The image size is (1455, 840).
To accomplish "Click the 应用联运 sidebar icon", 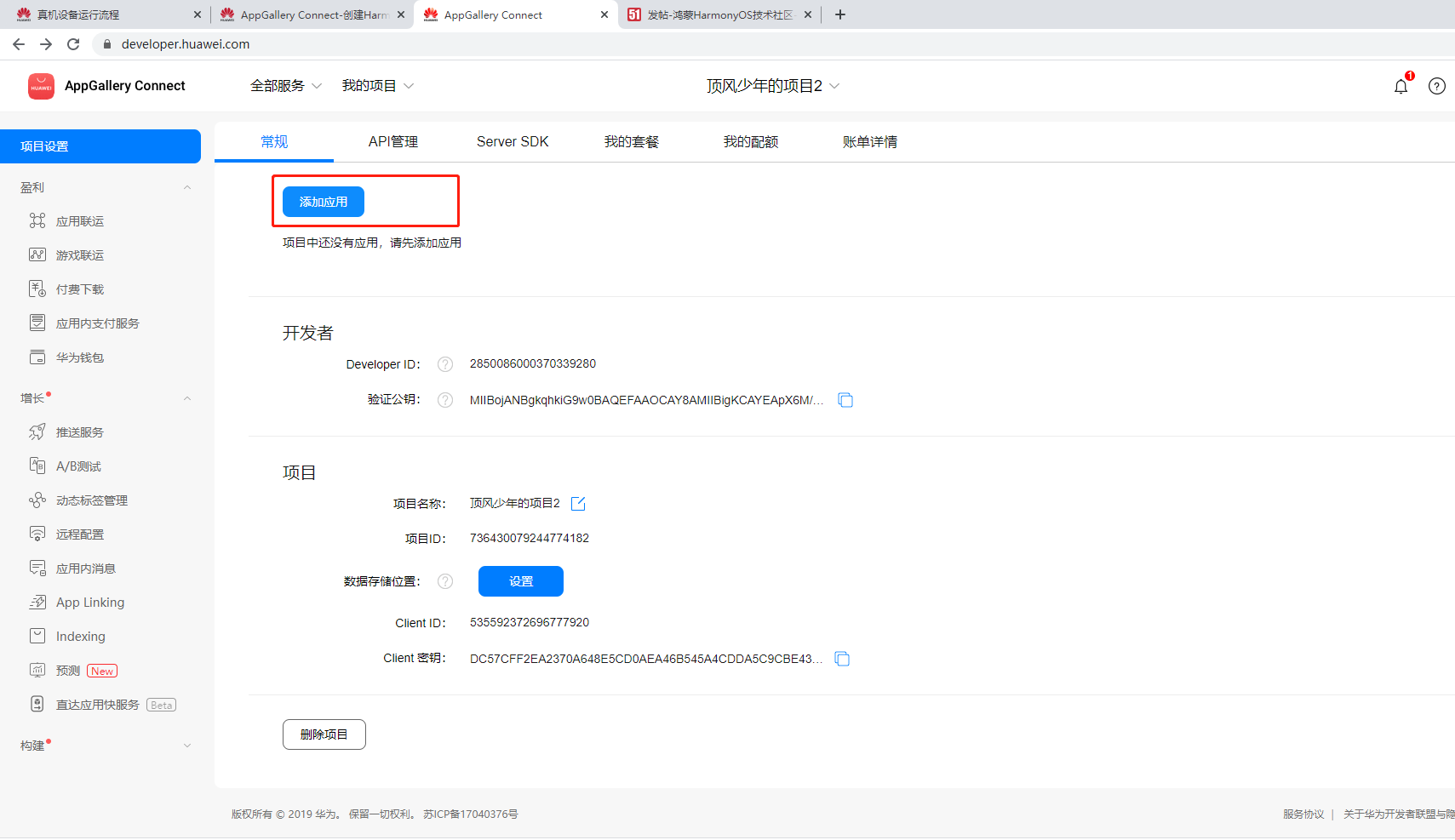I will pyautogui.click(x=37, y=221).
